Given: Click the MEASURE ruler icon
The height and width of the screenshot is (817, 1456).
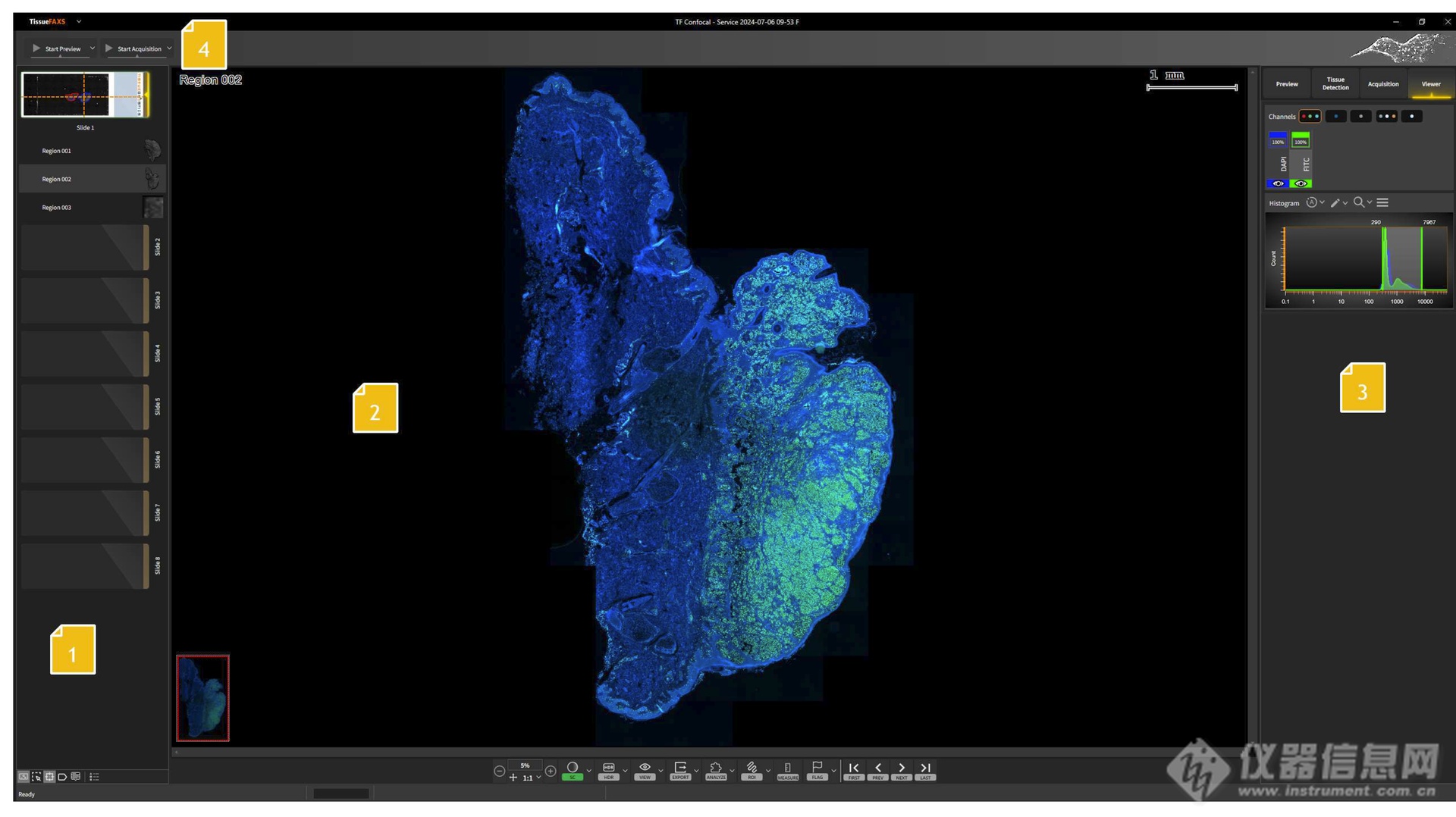Looking at the screenshot, I should click(x=788, y=771).
